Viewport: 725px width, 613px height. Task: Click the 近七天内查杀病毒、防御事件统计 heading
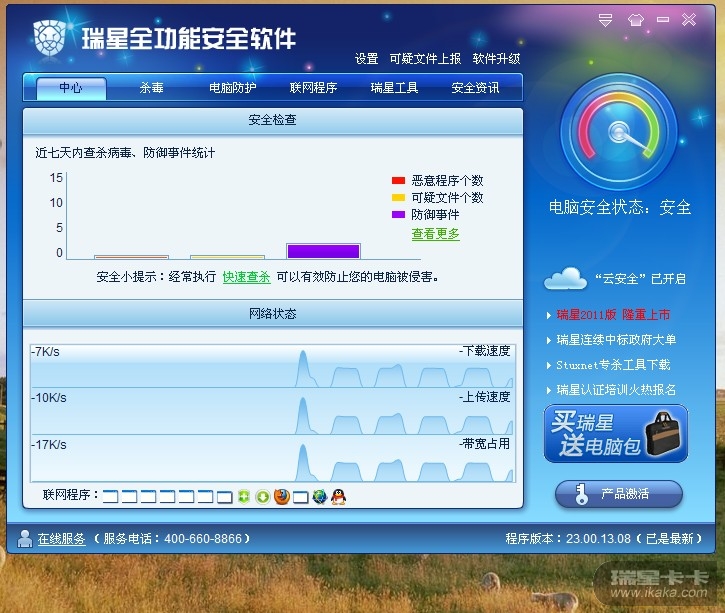(125, 153)
